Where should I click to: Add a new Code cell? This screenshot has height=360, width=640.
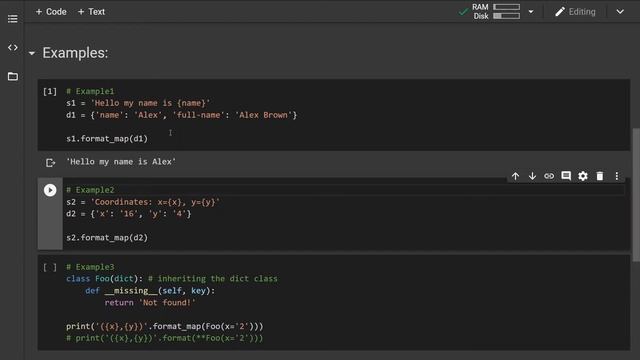(x=51, y=12)
